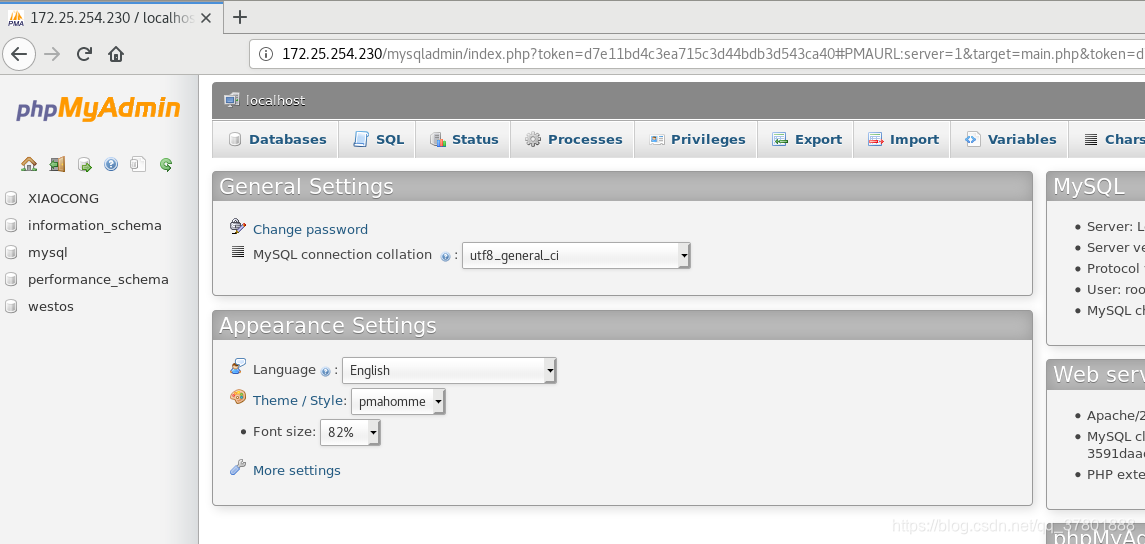Click help icon next to connection collation
The width and height of the screenshot is (1145, 544).
(x=445, y=256)
